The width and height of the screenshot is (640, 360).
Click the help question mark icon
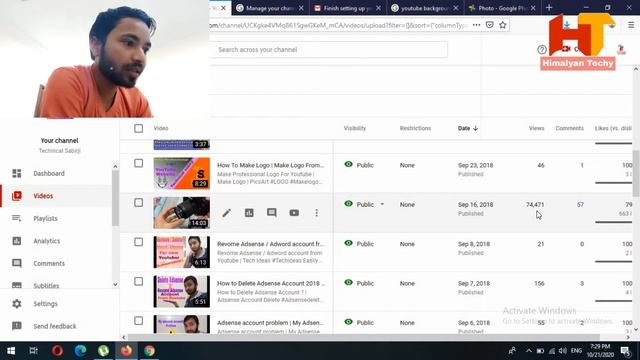click(542, 50)
